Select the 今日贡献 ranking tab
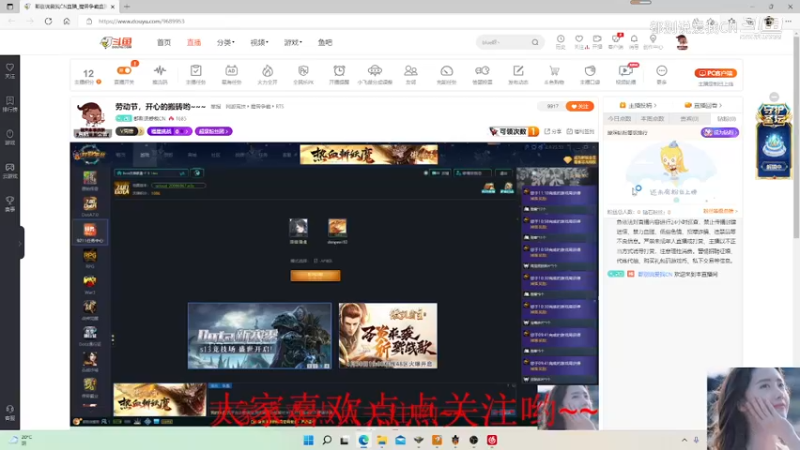 pos(619,118)
